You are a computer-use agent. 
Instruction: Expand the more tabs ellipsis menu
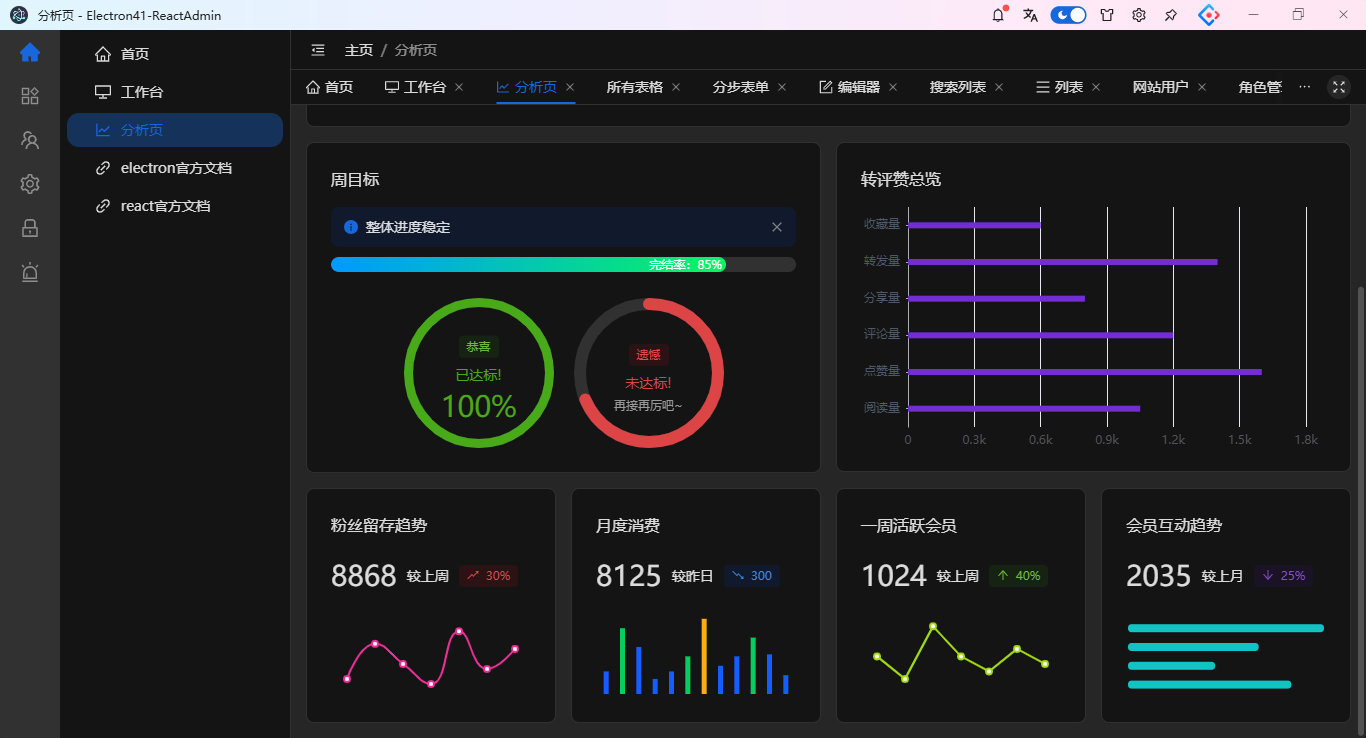click(1304, 87)
